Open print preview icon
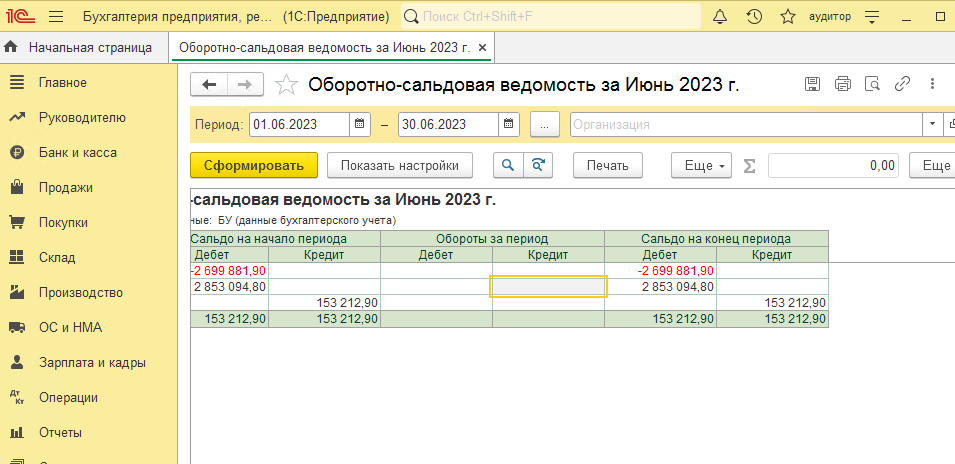 pyautogui.click(x=873, y=84)
